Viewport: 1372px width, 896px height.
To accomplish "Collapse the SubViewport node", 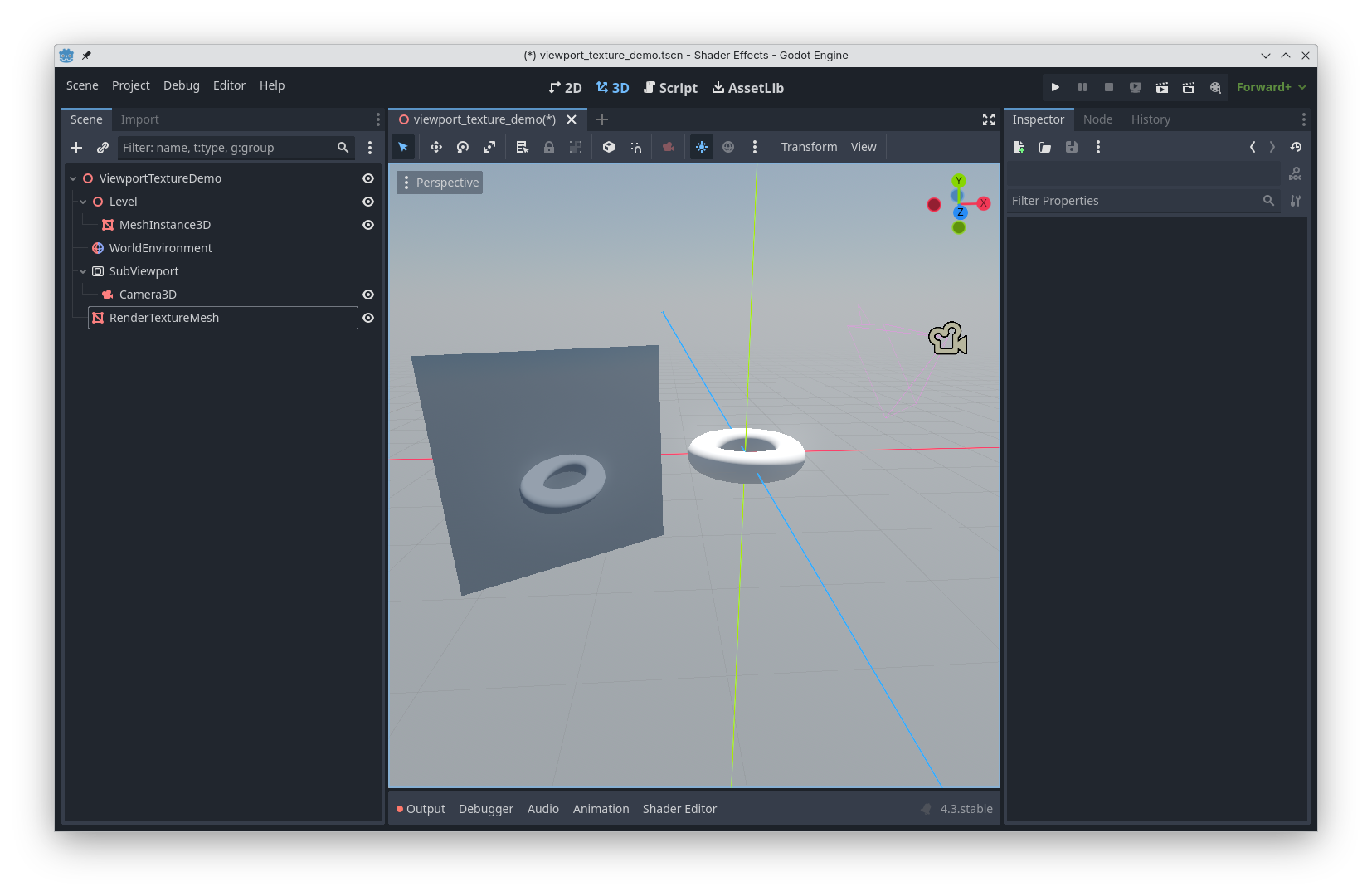I will tap(83, 271).
